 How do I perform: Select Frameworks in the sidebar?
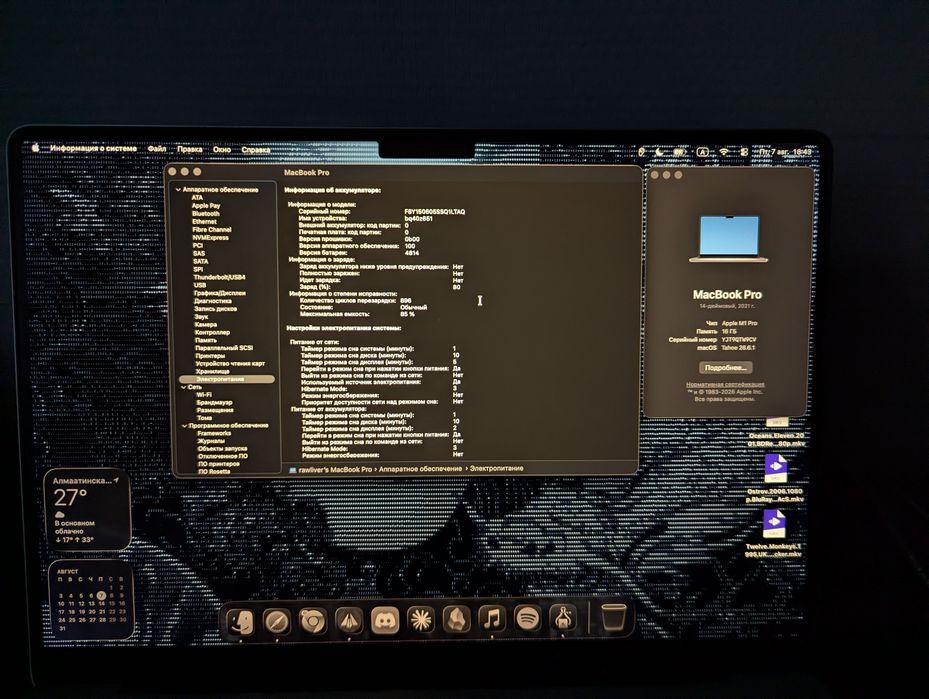click(214, 434)
